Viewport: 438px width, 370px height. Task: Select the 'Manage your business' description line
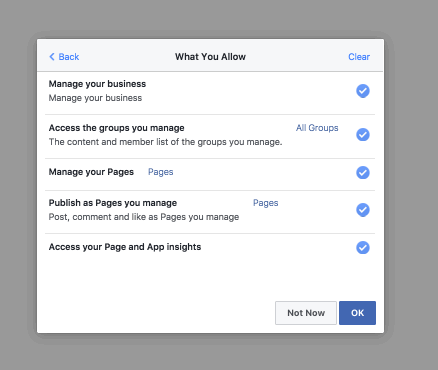95,98
